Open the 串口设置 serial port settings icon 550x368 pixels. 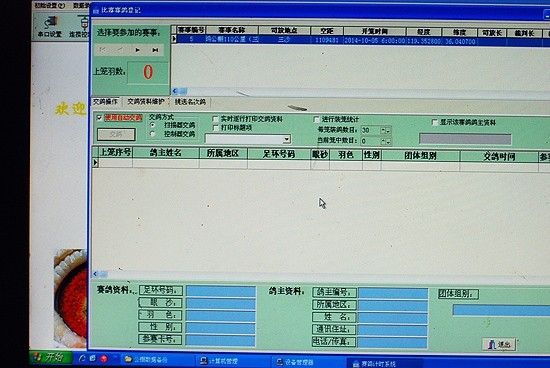(49, 26)
